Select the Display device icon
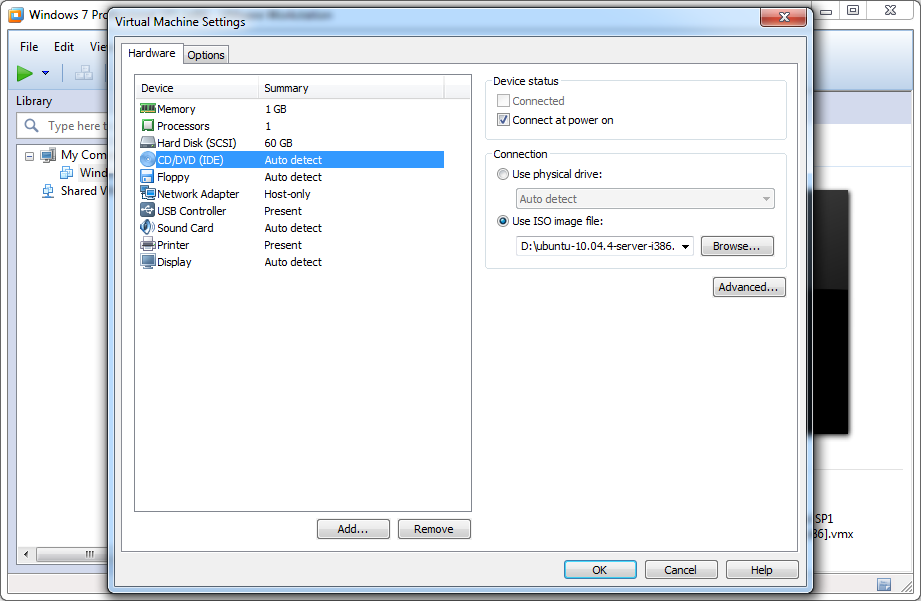This screenshot has width=921, height=601. point(148,262)
